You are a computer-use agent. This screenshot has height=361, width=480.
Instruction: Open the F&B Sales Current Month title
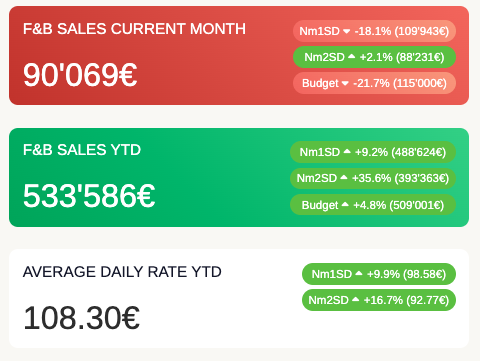tap(134, 29)
